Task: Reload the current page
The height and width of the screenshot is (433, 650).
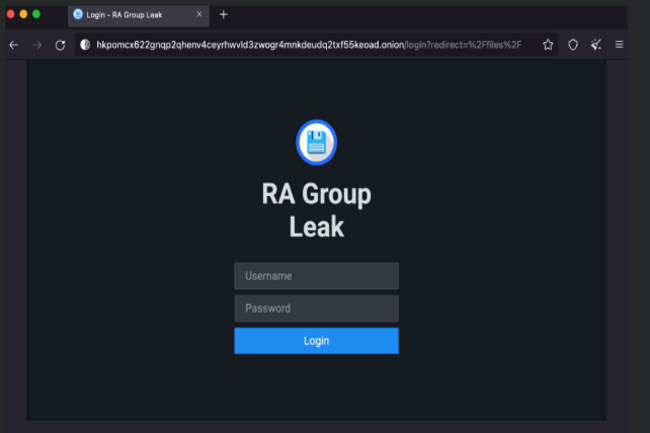Action: tap(60, 45)
